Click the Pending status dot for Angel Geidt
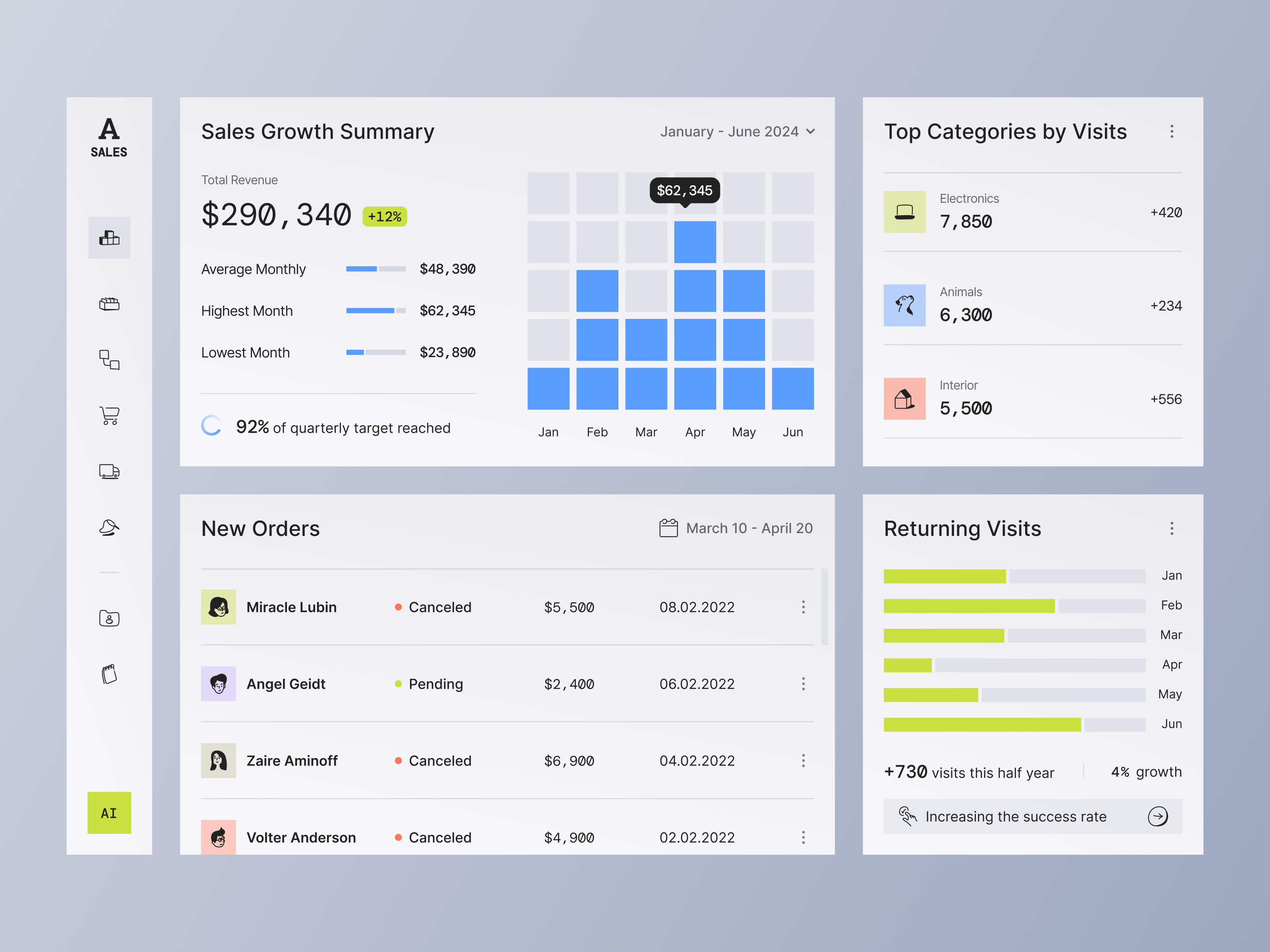 coord(398,684)
